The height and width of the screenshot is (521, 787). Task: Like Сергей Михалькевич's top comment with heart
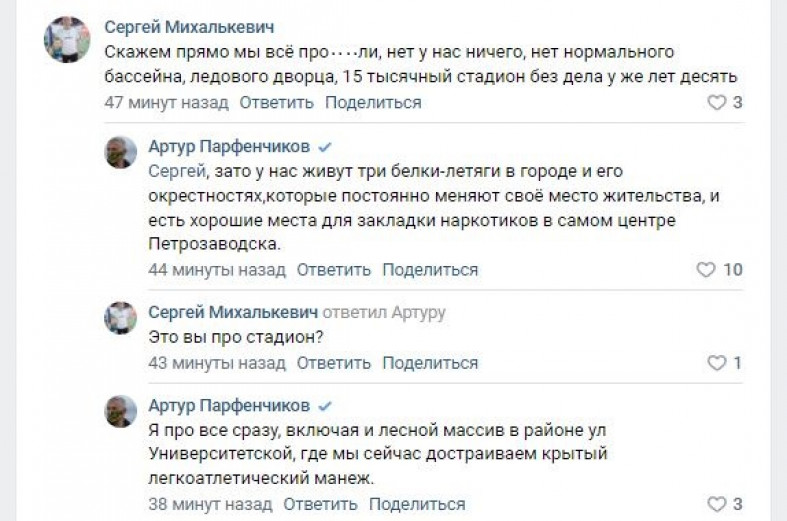[716, 102]
